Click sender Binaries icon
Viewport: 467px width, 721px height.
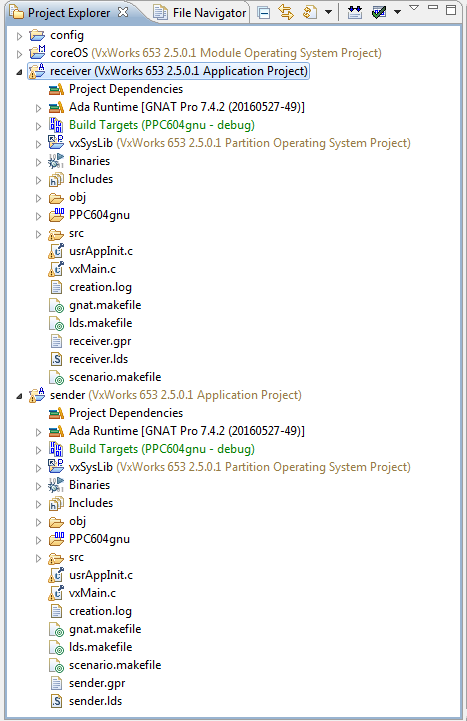(56, 485)
